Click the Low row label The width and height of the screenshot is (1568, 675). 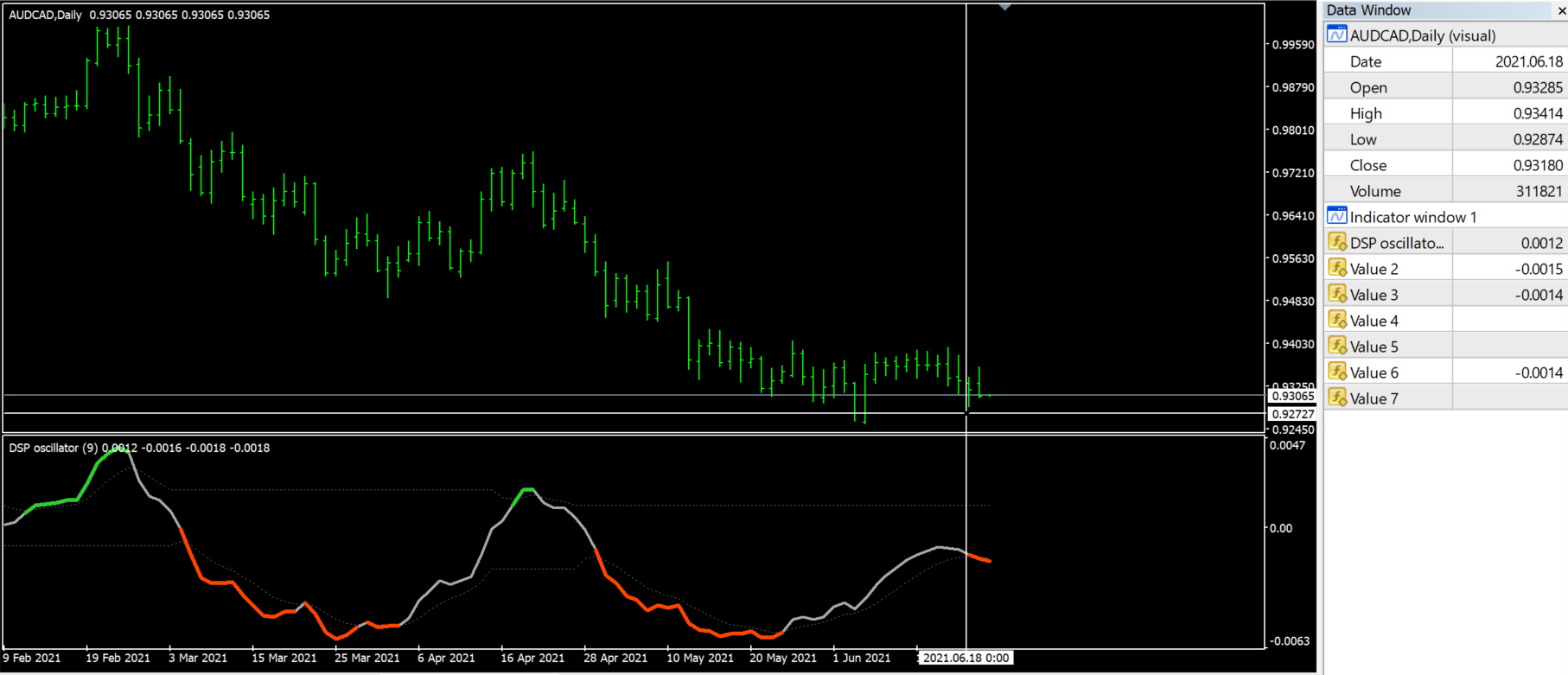(x=1363, y=139)
